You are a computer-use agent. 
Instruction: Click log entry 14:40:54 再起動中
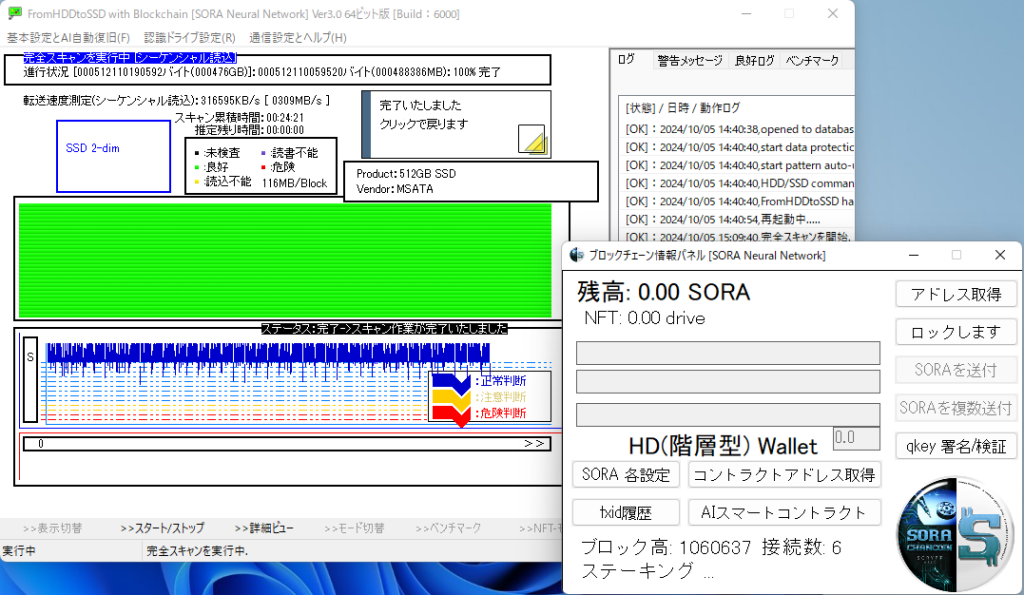722,219
